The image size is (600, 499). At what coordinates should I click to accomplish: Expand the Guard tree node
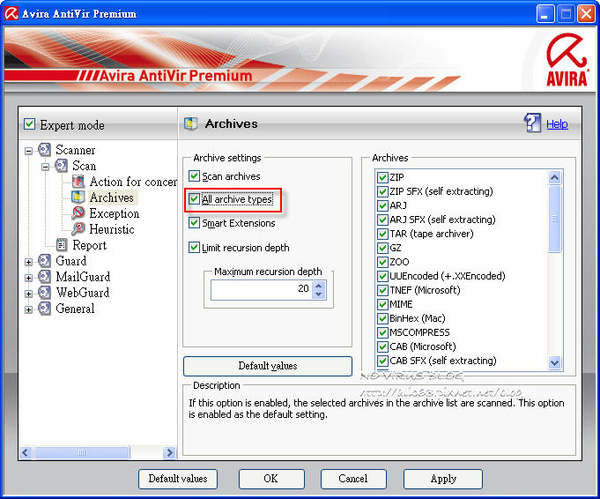[28, 262]
